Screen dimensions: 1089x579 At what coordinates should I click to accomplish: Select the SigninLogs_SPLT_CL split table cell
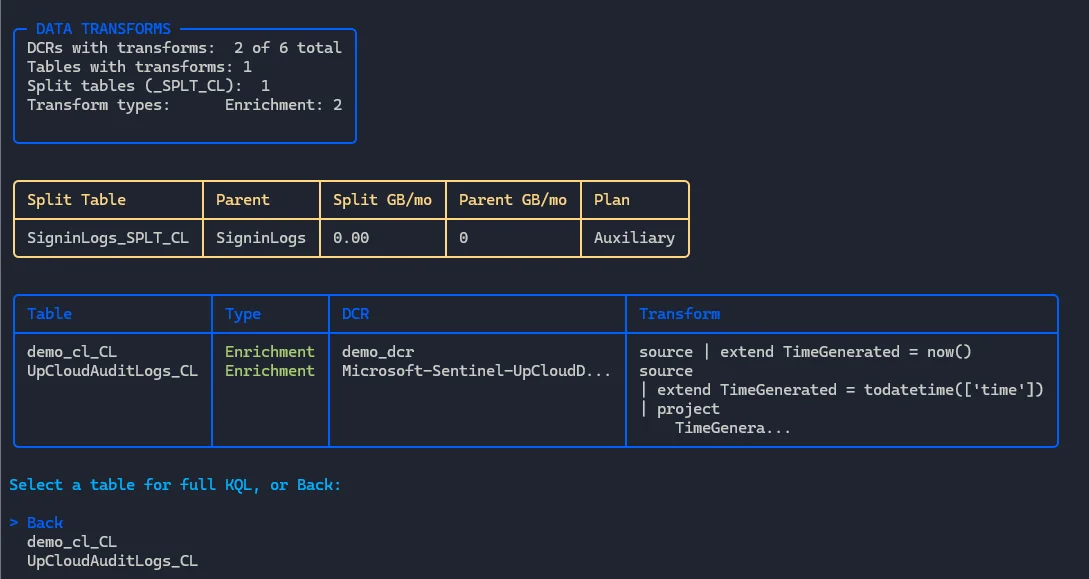[108, 238]
